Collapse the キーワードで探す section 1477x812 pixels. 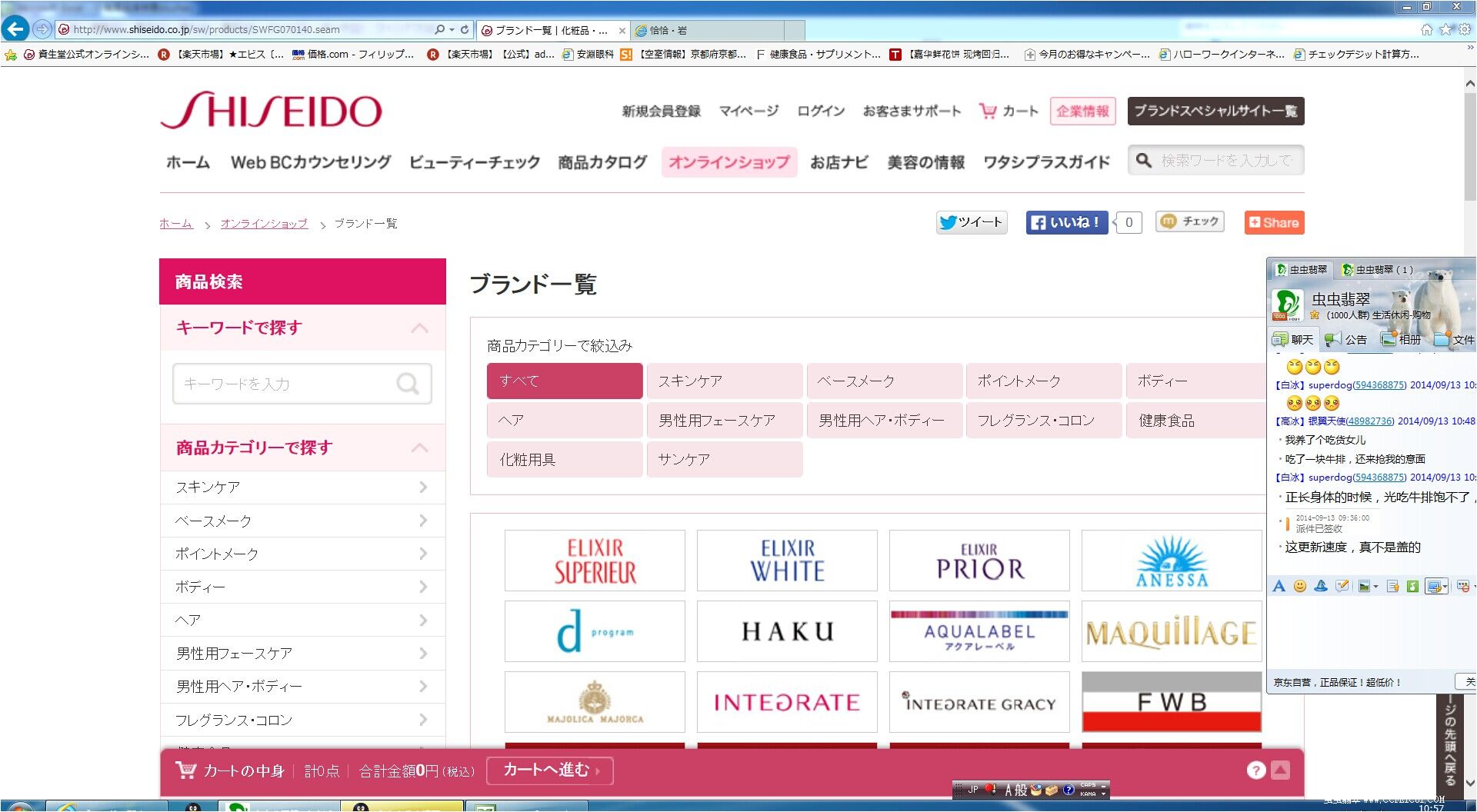(420, 328)
